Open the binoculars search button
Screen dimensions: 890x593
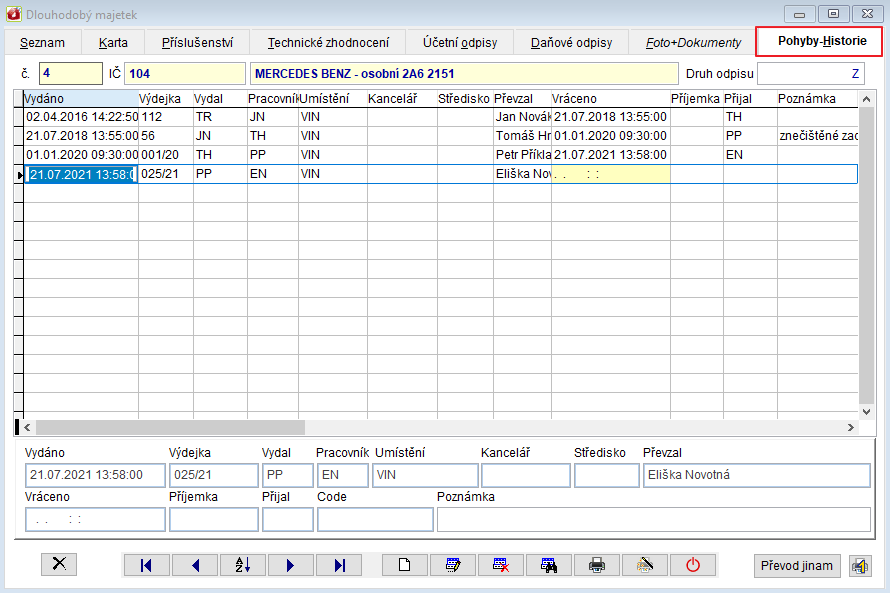pos(549,565)
